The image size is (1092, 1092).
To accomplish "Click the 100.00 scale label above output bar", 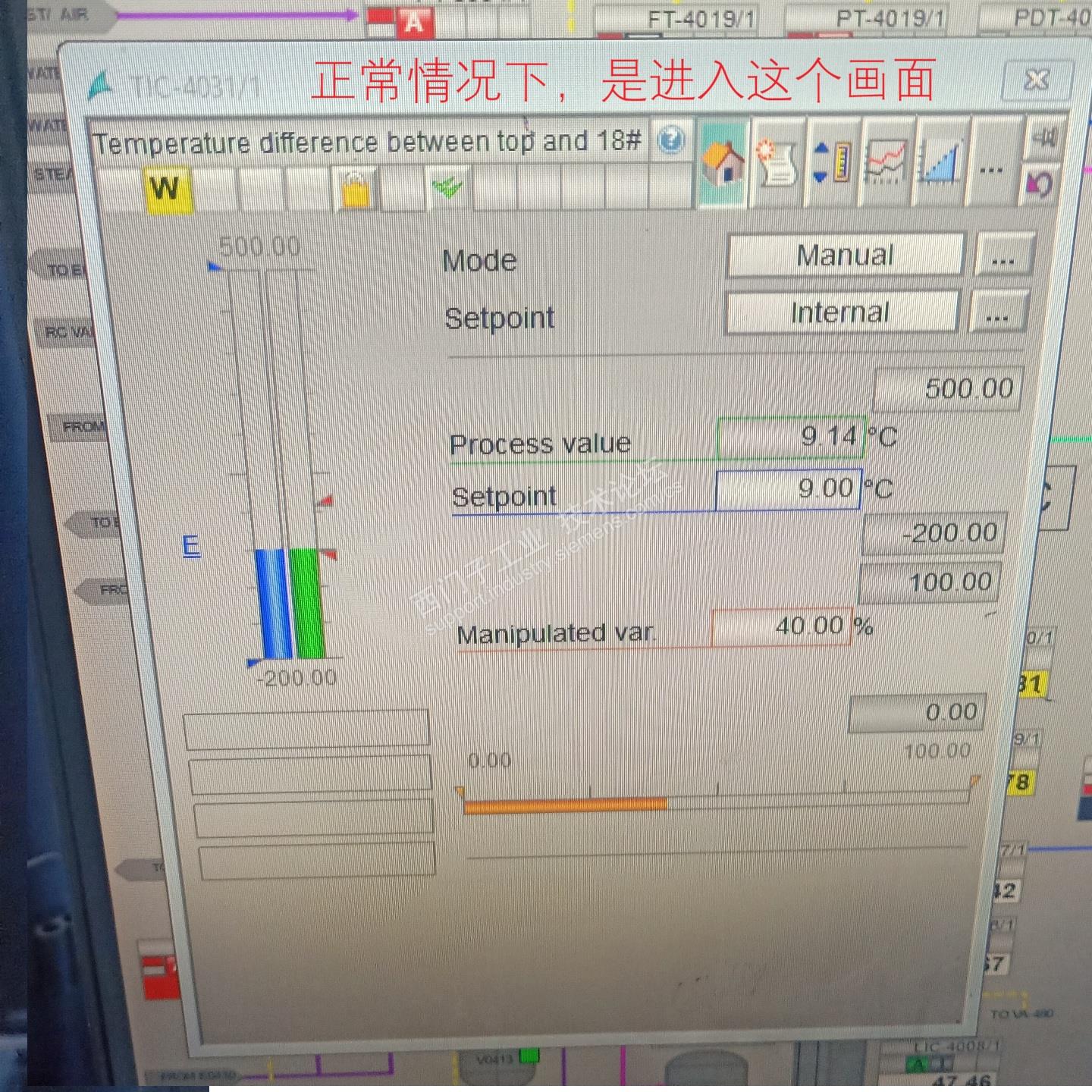I will [x=937, y=751].
